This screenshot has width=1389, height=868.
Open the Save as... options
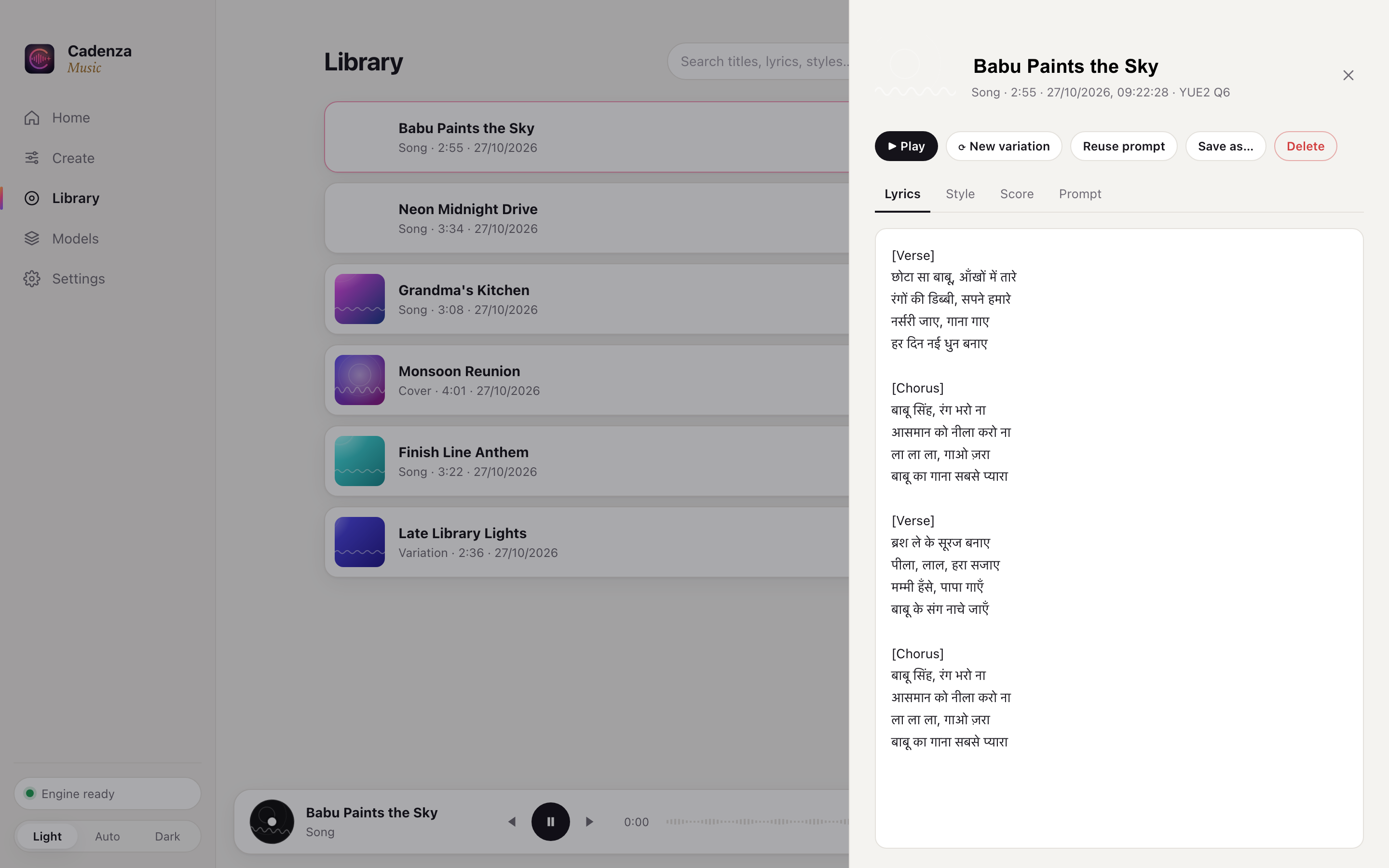(1226, 147)
